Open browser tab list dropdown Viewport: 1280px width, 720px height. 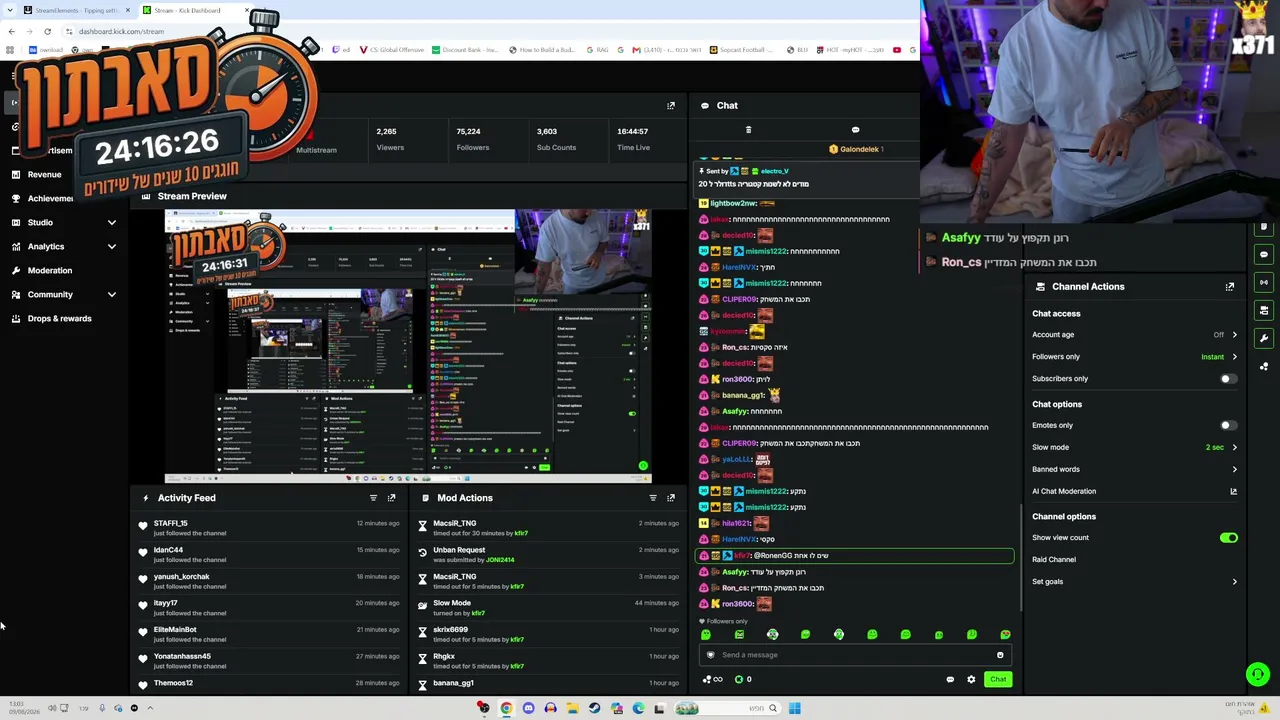9,10
